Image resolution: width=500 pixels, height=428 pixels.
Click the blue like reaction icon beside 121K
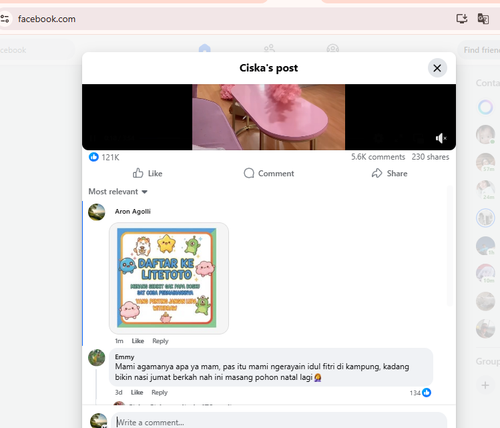click(x=94, y=157)
